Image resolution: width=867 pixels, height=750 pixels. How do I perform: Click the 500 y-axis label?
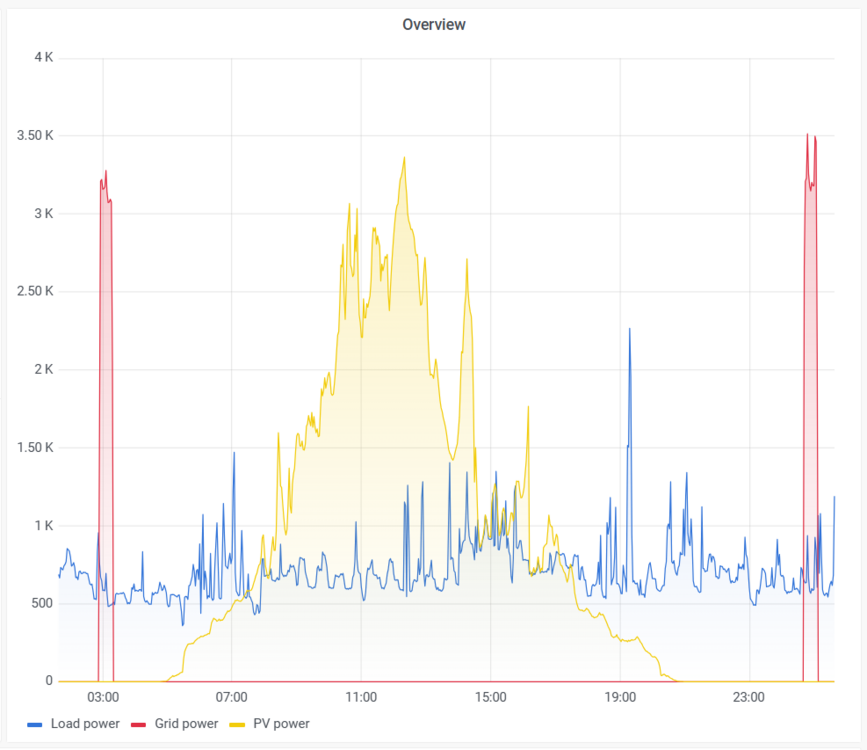point(42,603)
